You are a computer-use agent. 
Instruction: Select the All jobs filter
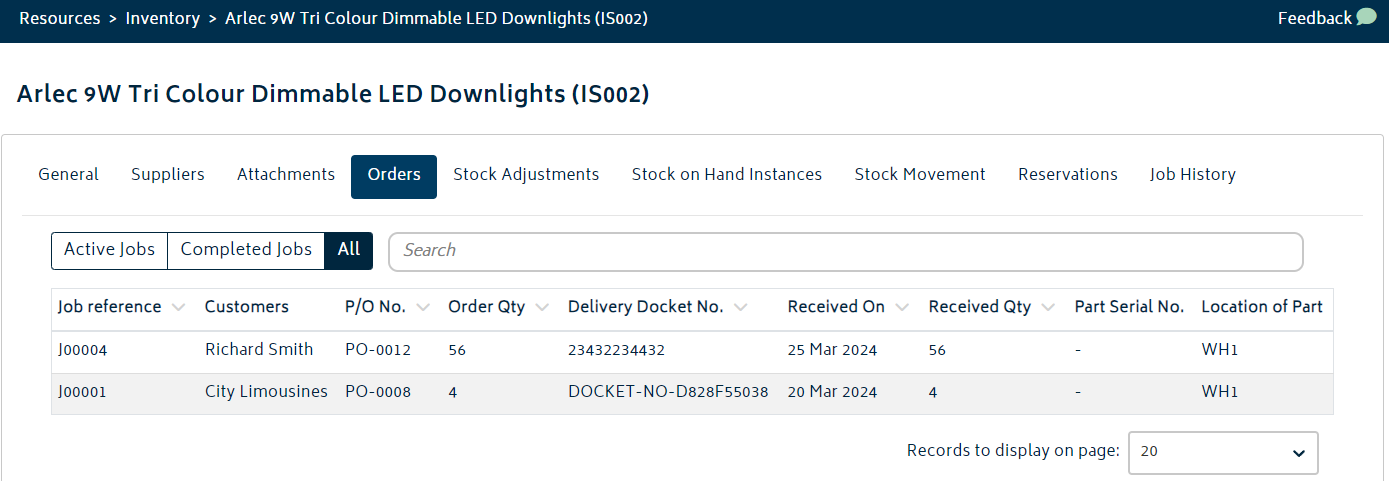coord(349,250)
